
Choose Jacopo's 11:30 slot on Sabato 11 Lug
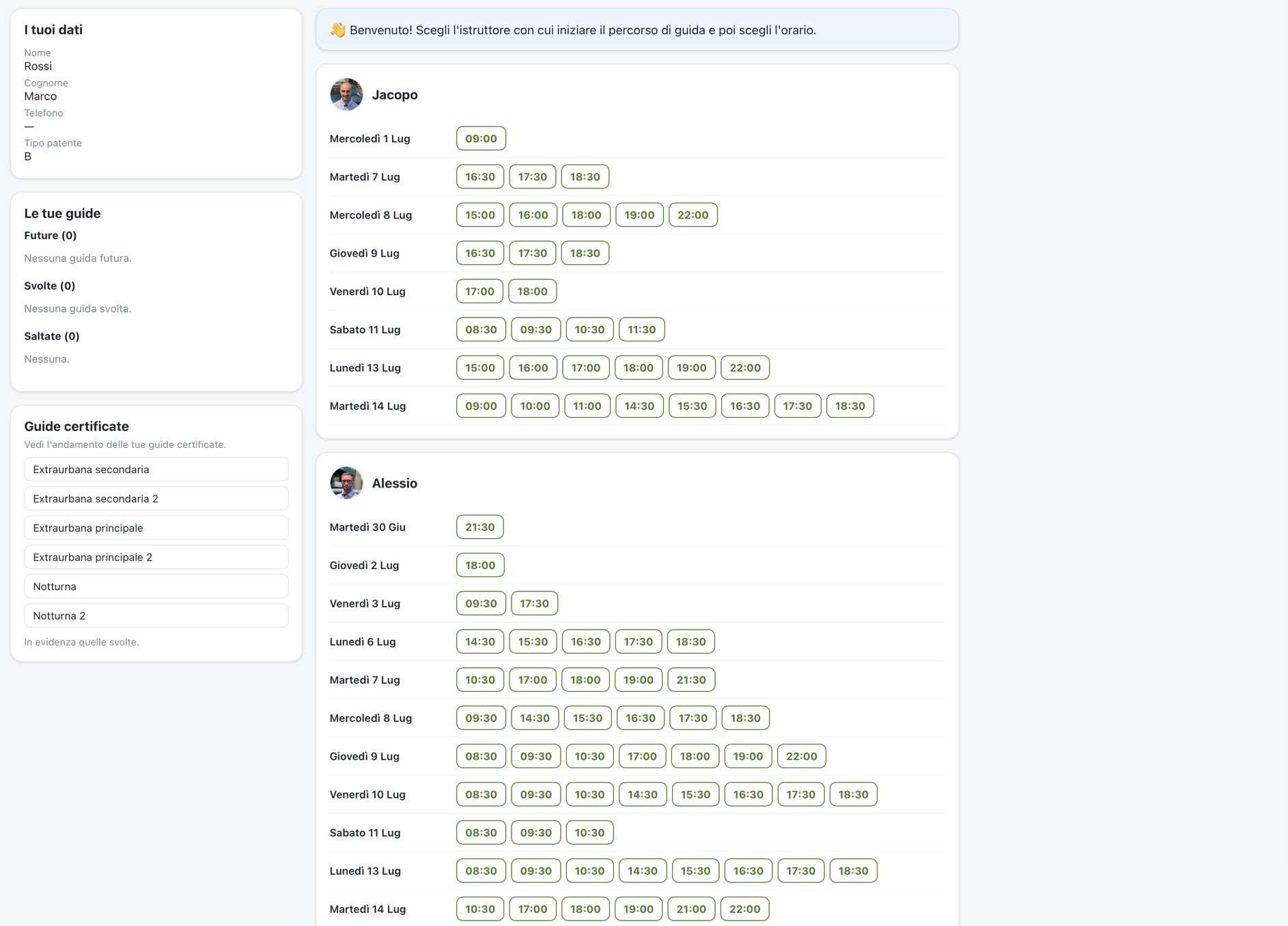click(x=641, y=330)
